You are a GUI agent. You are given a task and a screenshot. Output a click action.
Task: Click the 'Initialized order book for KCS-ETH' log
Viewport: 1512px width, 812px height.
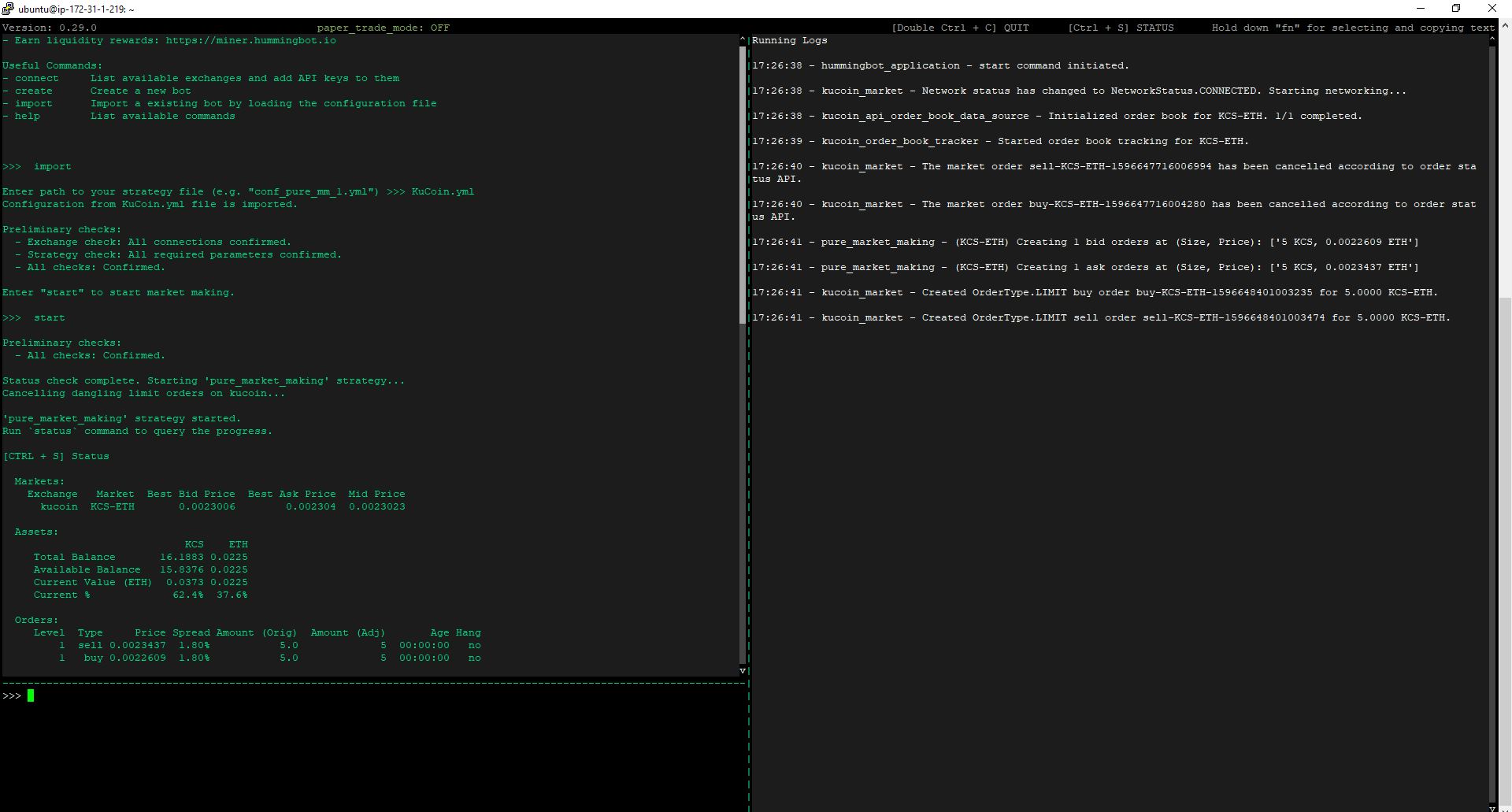tap(1057, 116)
